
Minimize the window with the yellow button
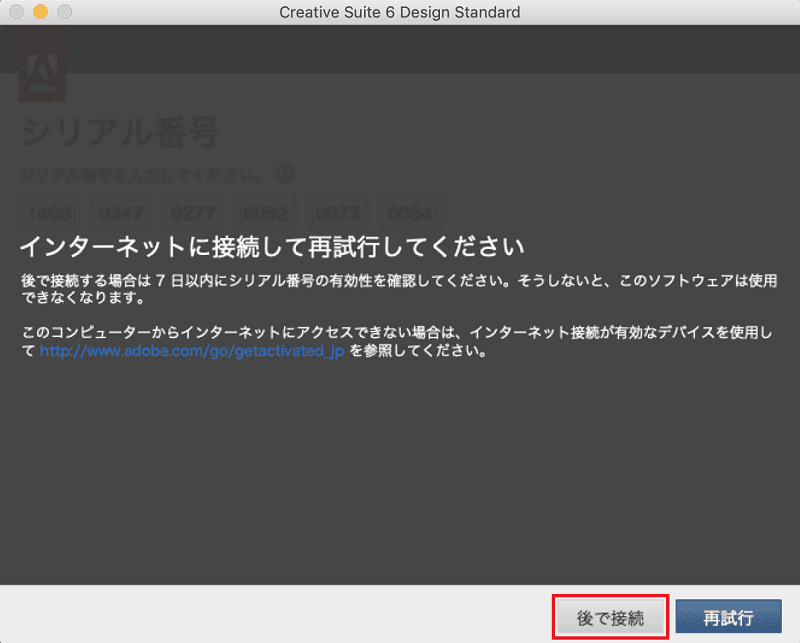click(x=40, y=11)
